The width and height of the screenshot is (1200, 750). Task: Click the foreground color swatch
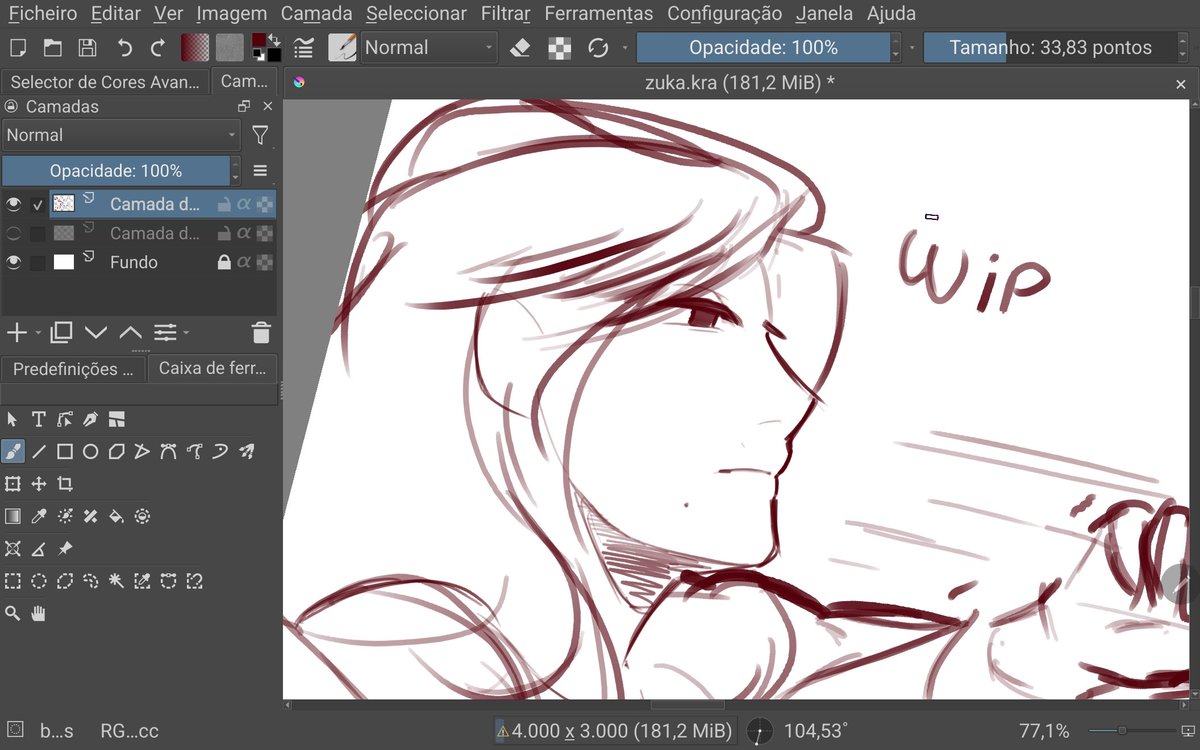coord(259,41)
